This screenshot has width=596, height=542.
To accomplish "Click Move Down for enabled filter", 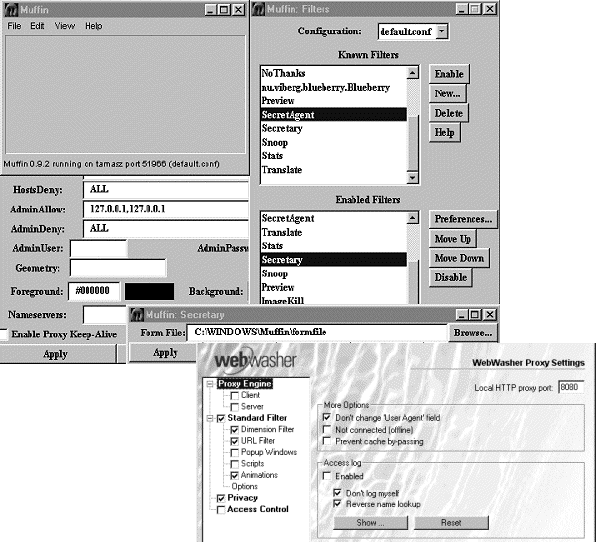I will [x=459, y=258].
